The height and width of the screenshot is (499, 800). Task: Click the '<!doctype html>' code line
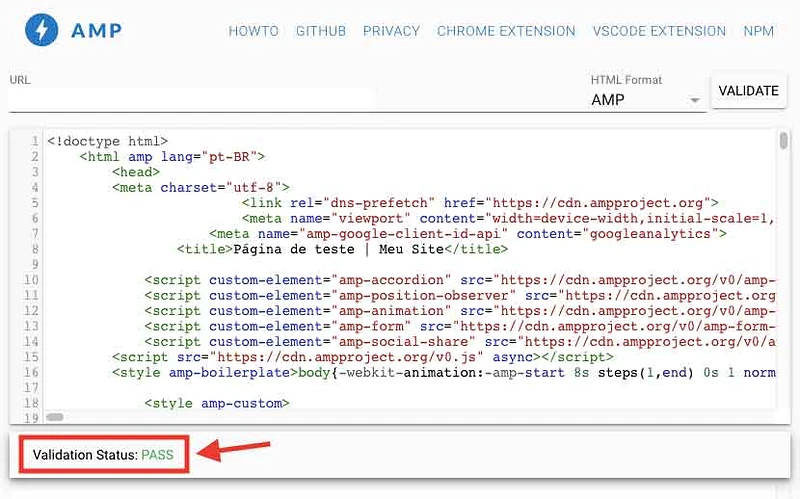coord(107,141)
